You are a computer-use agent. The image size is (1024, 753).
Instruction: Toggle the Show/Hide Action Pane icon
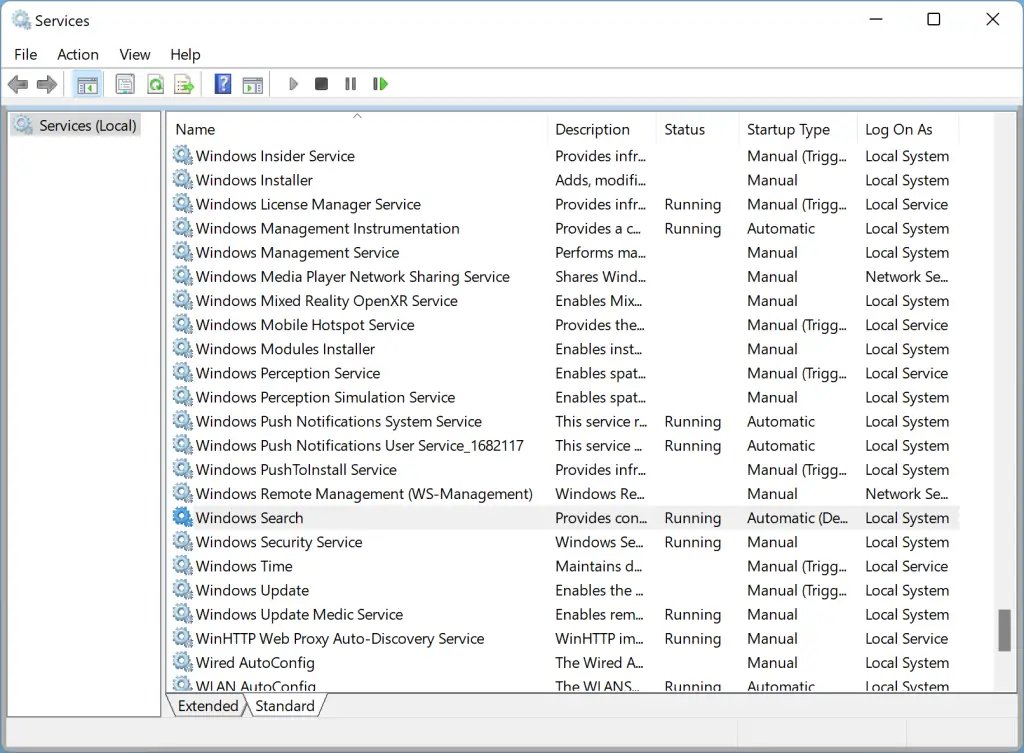253,85
